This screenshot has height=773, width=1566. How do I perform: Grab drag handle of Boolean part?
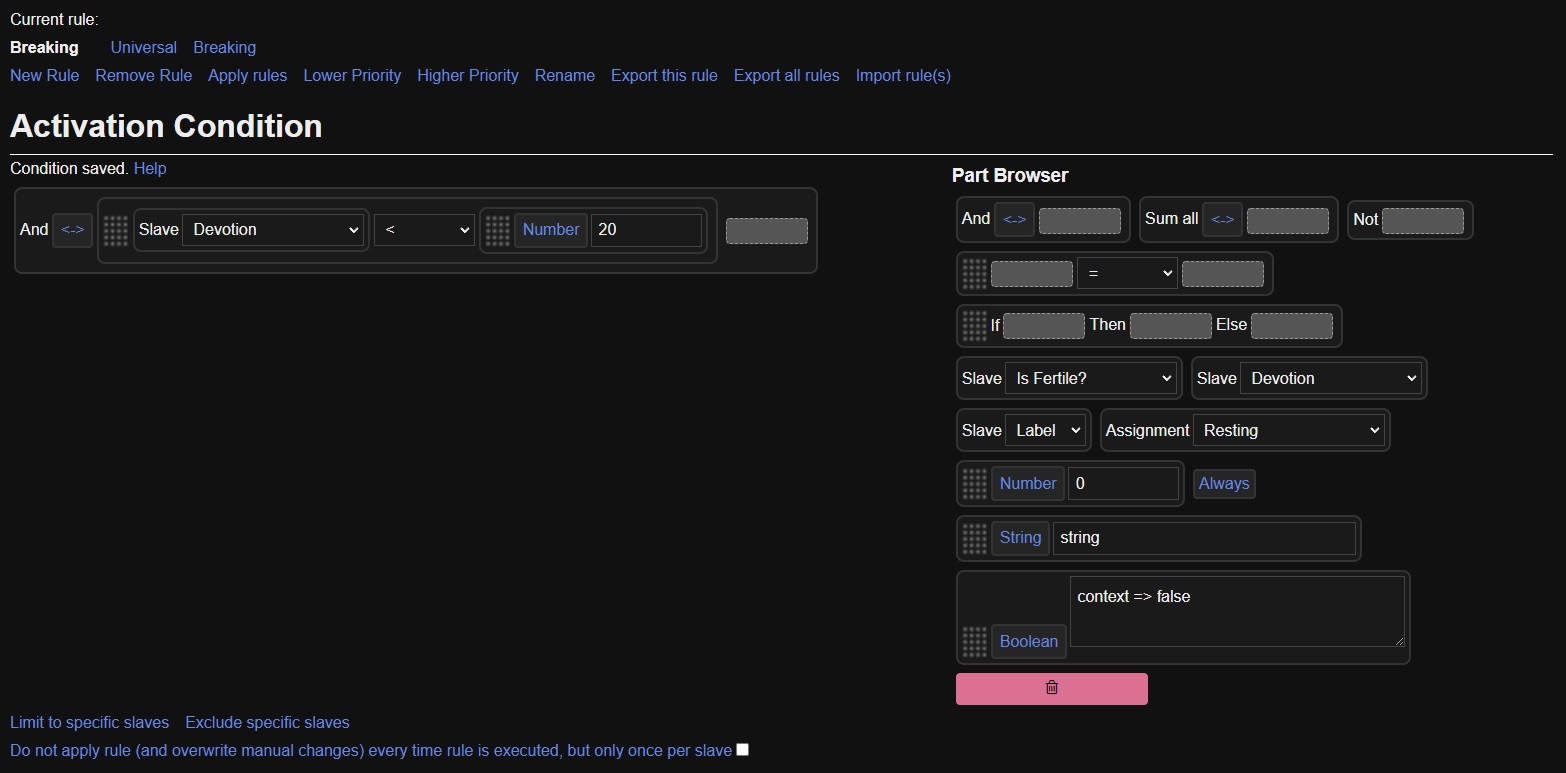point(974,641)
